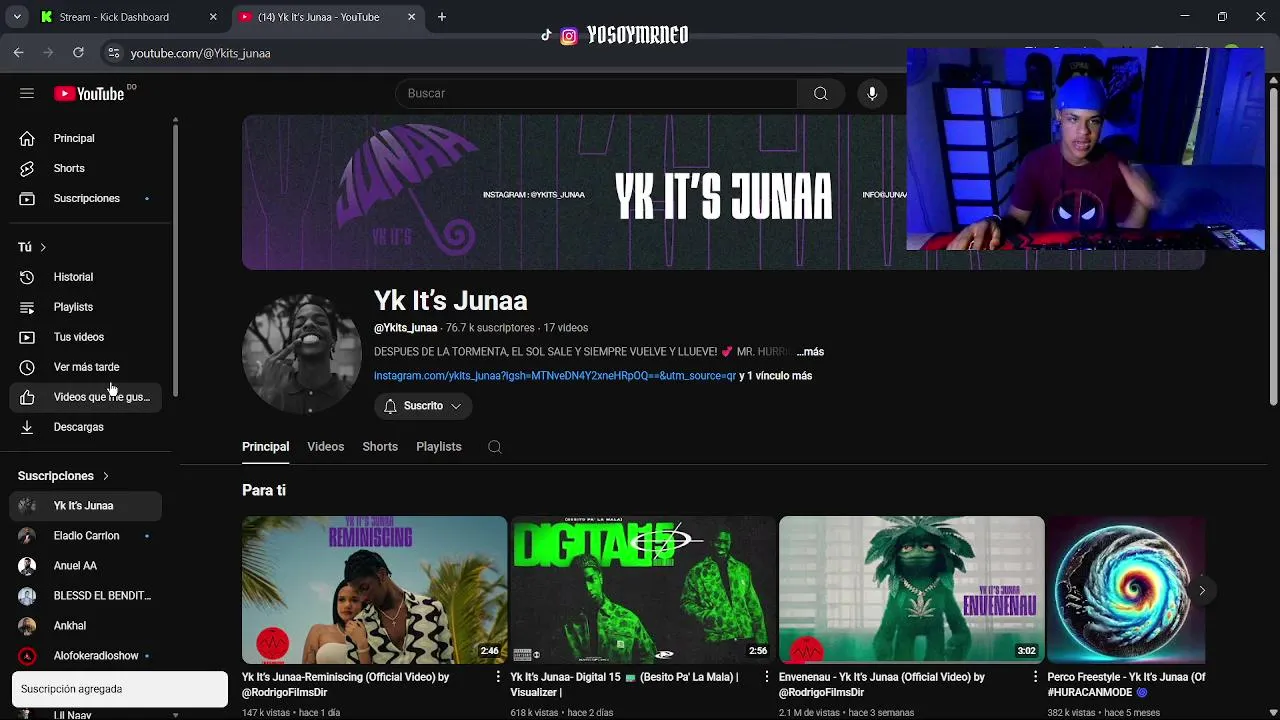Open Eladio Carrion subscription channel
The image size is (1280, 720).
pos(86,536)
